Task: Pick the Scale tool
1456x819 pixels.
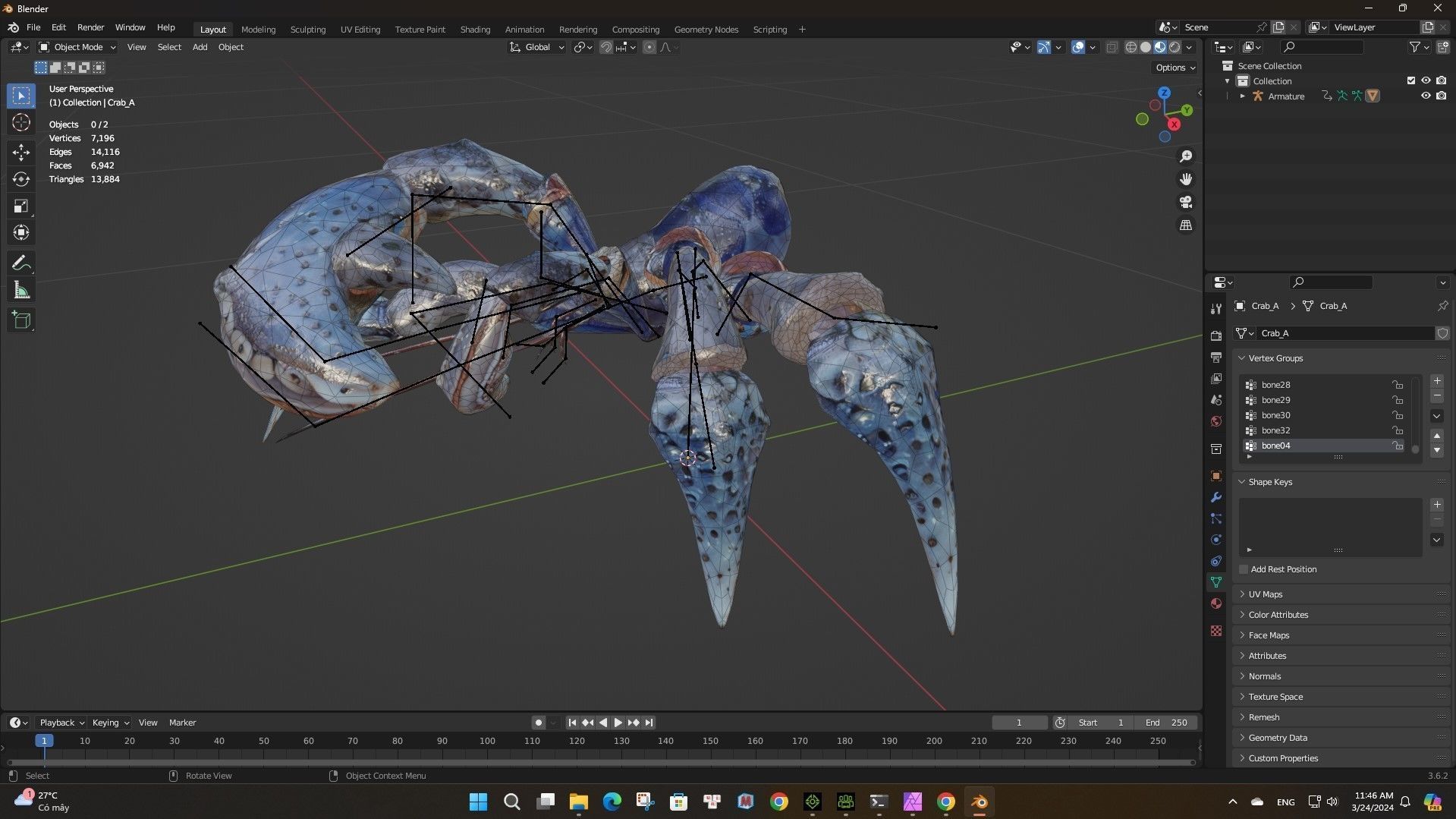Action: pyautogui.click(x=21, y=206)
